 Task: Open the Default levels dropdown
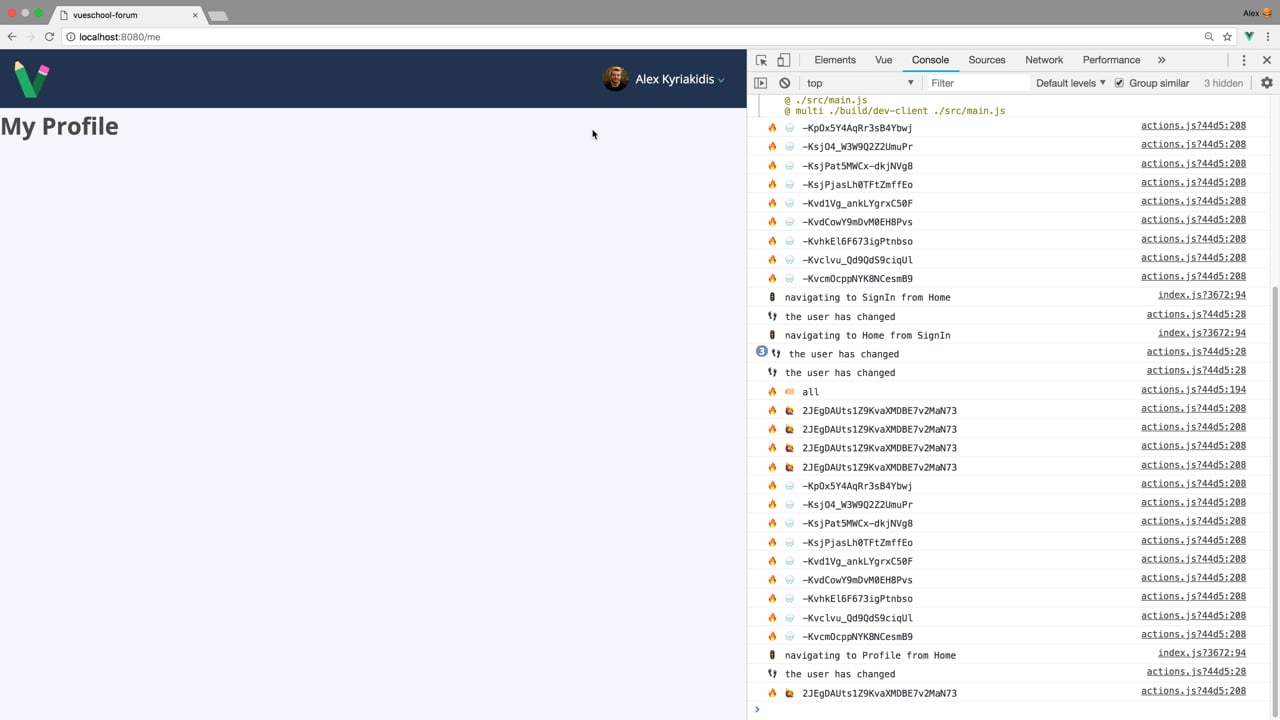pos(1071,83)
